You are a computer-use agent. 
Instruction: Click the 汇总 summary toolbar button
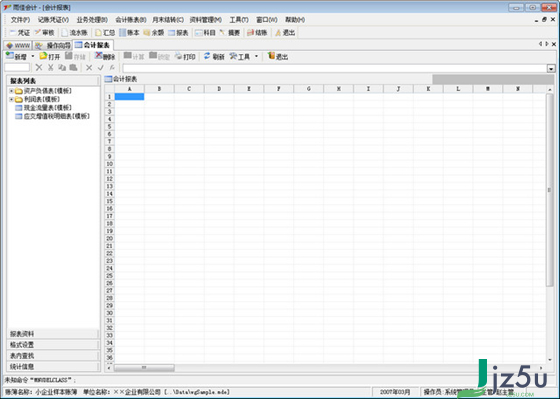coord(105,33)
